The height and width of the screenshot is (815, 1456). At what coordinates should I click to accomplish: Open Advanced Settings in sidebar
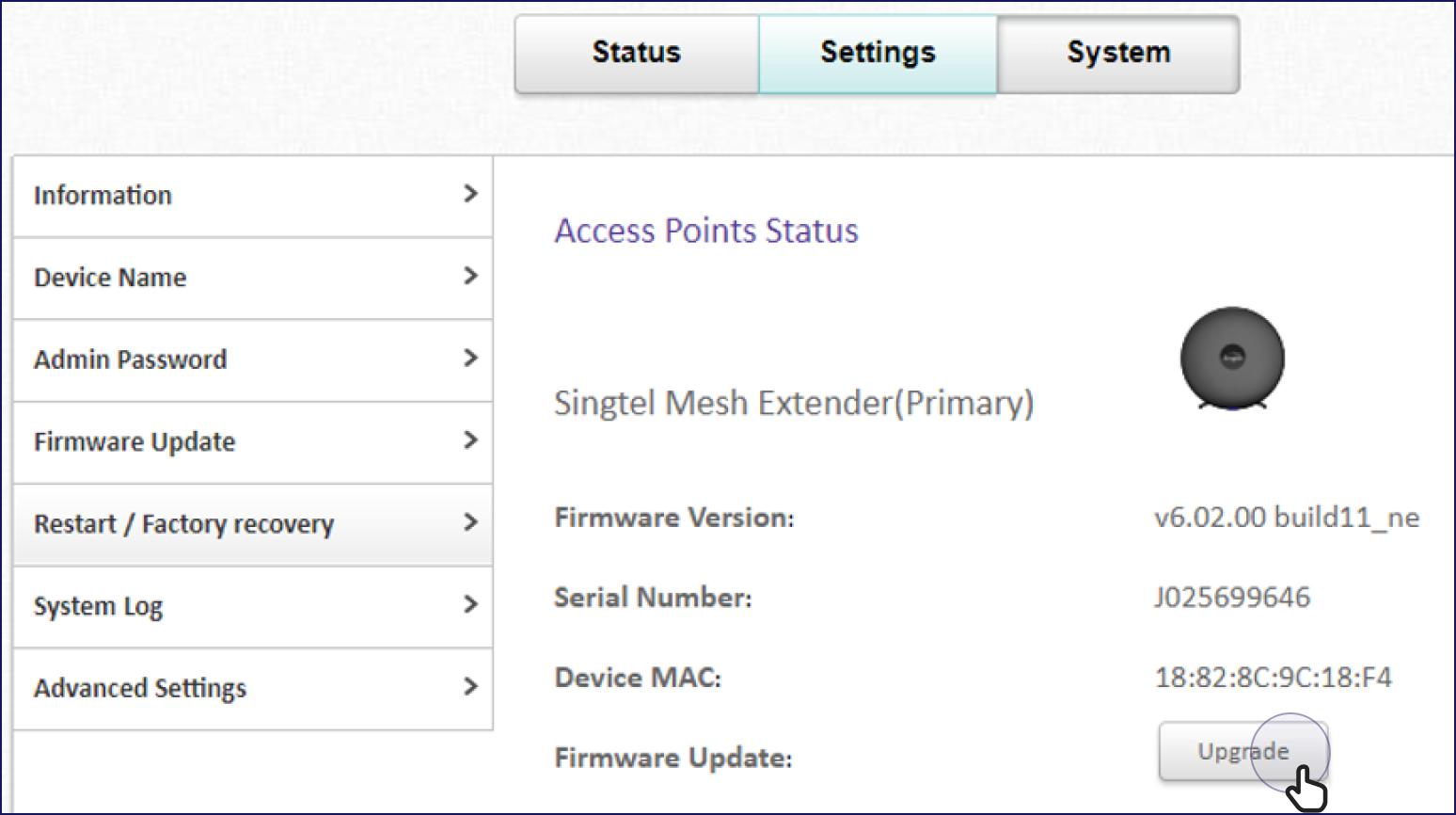coord(253,689)
